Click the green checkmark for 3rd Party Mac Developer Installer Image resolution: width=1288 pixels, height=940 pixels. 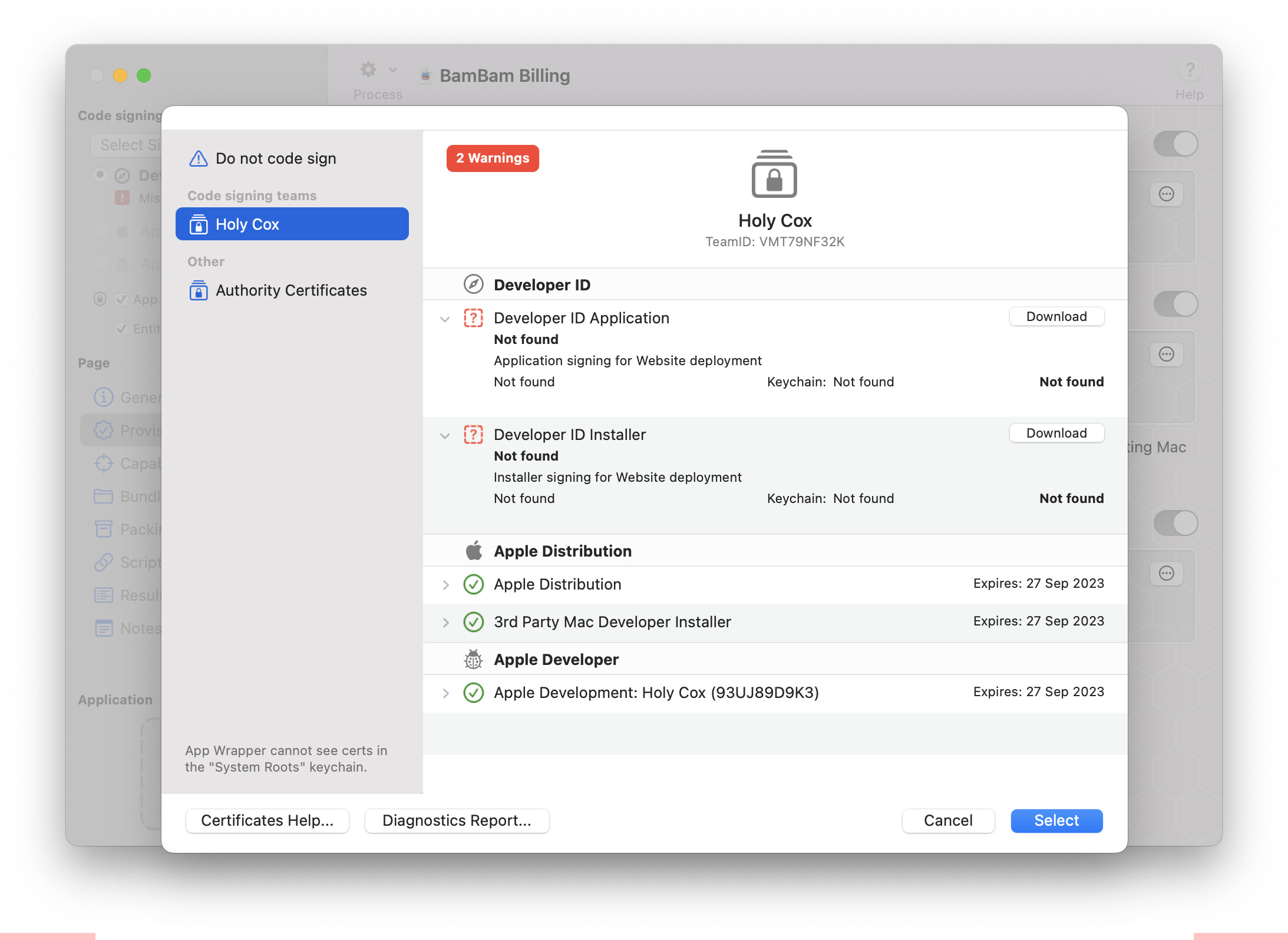[474, 622]
